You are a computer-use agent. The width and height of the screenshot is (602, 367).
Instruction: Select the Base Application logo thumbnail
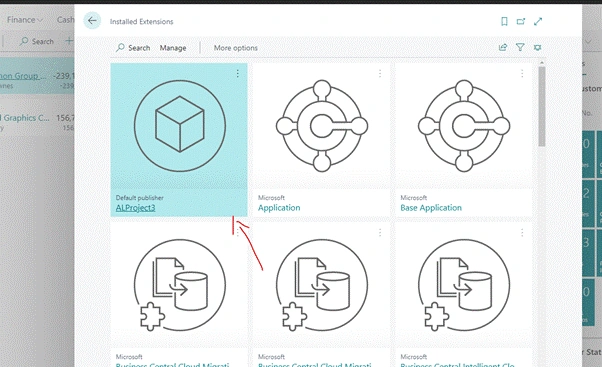click(464, 126)
